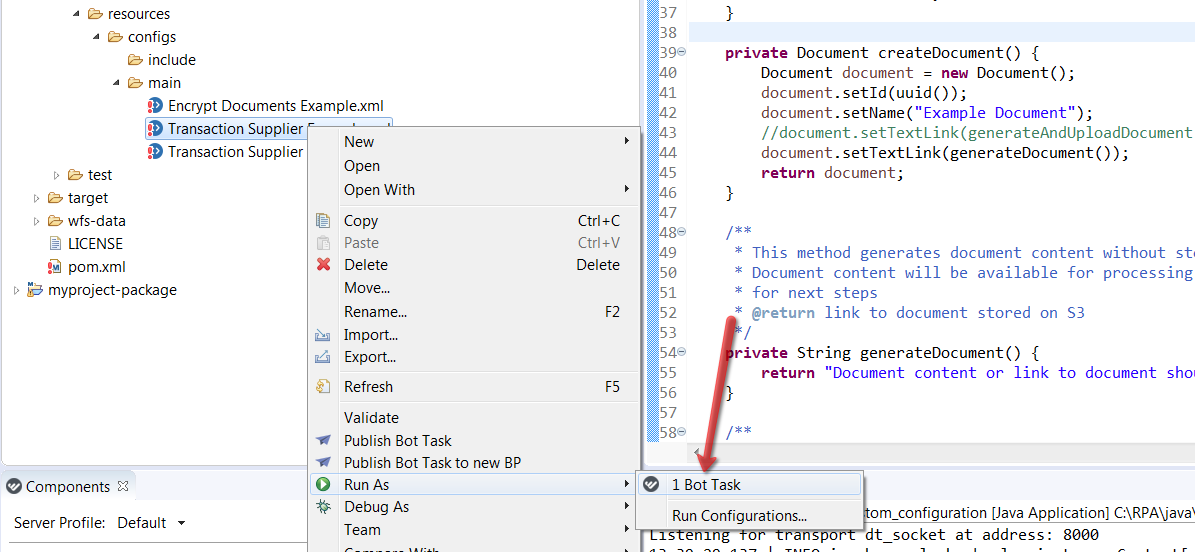Select the resources folder icon
Screen dimensions: 1195x552
(95, 14)
